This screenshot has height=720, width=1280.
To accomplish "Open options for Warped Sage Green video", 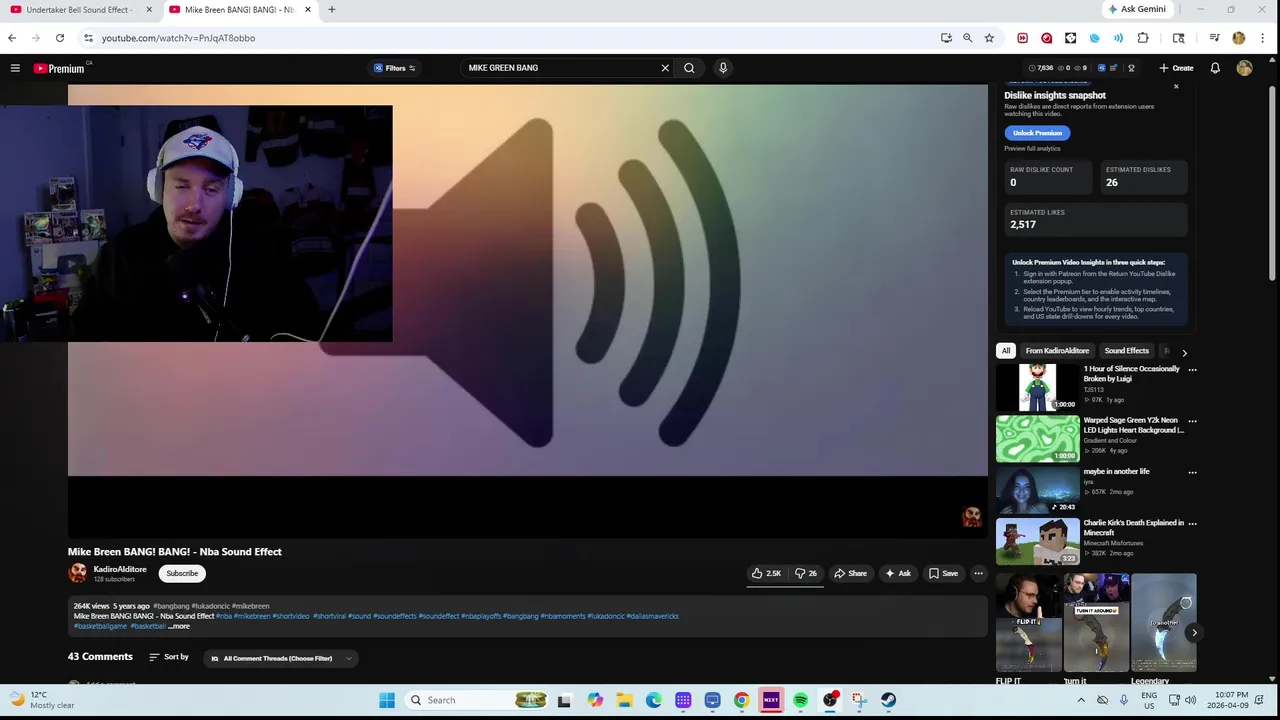I will [x=1192, y=421].
